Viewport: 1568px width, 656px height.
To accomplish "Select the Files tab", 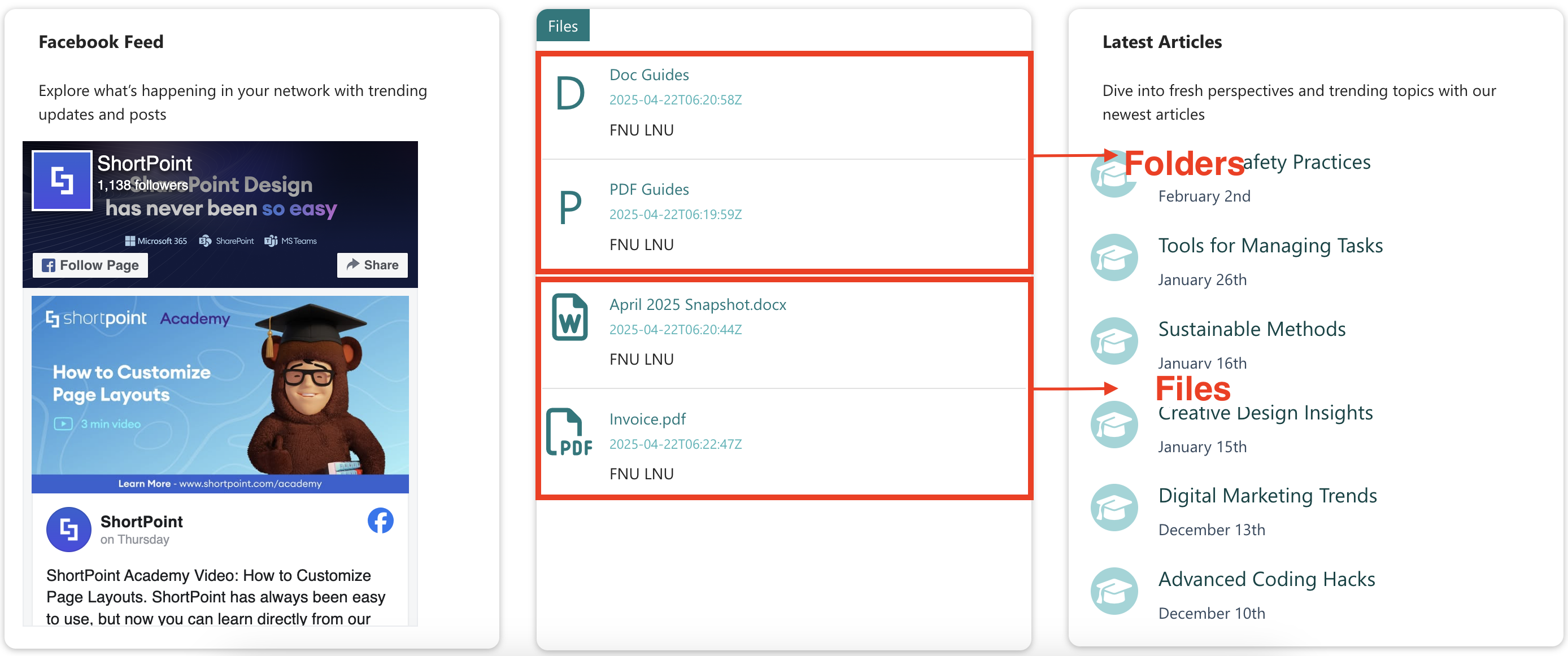I will 563,26.
